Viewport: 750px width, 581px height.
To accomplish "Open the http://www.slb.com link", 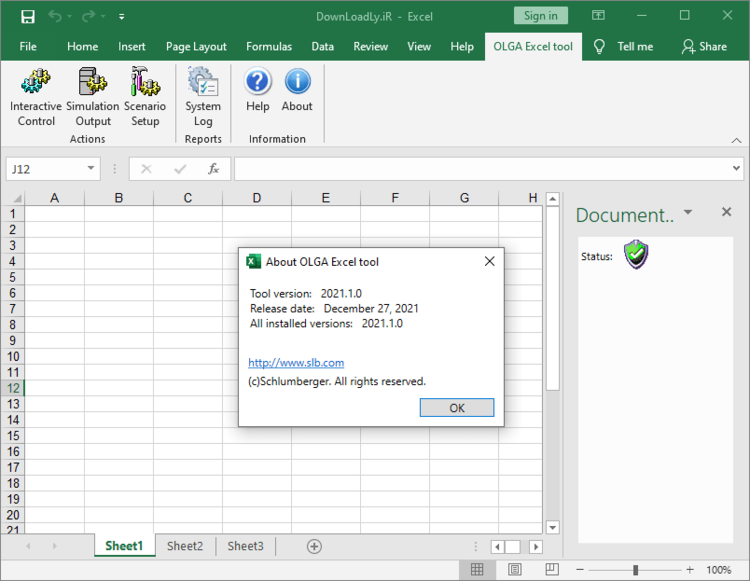I will pyautogui.click(x=296, y=363).
